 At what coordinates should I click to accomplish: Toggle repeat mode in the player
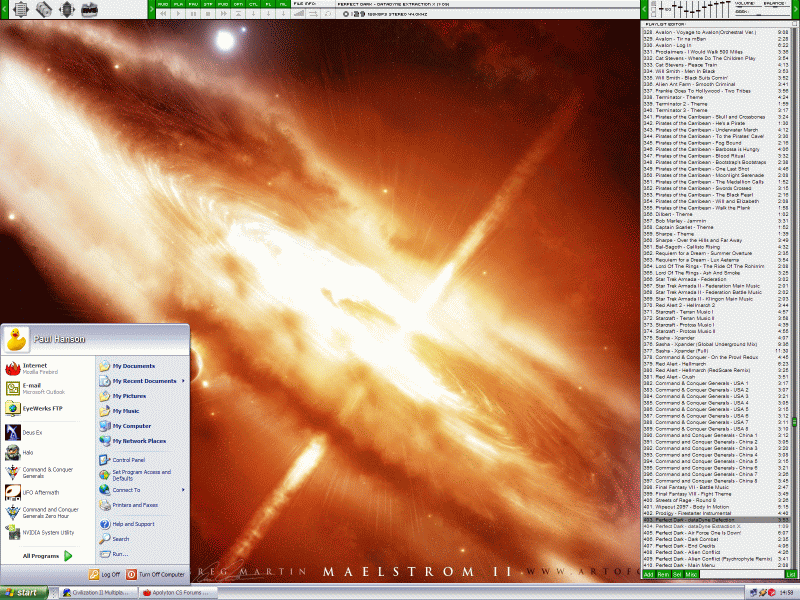(x=327, y=14)
